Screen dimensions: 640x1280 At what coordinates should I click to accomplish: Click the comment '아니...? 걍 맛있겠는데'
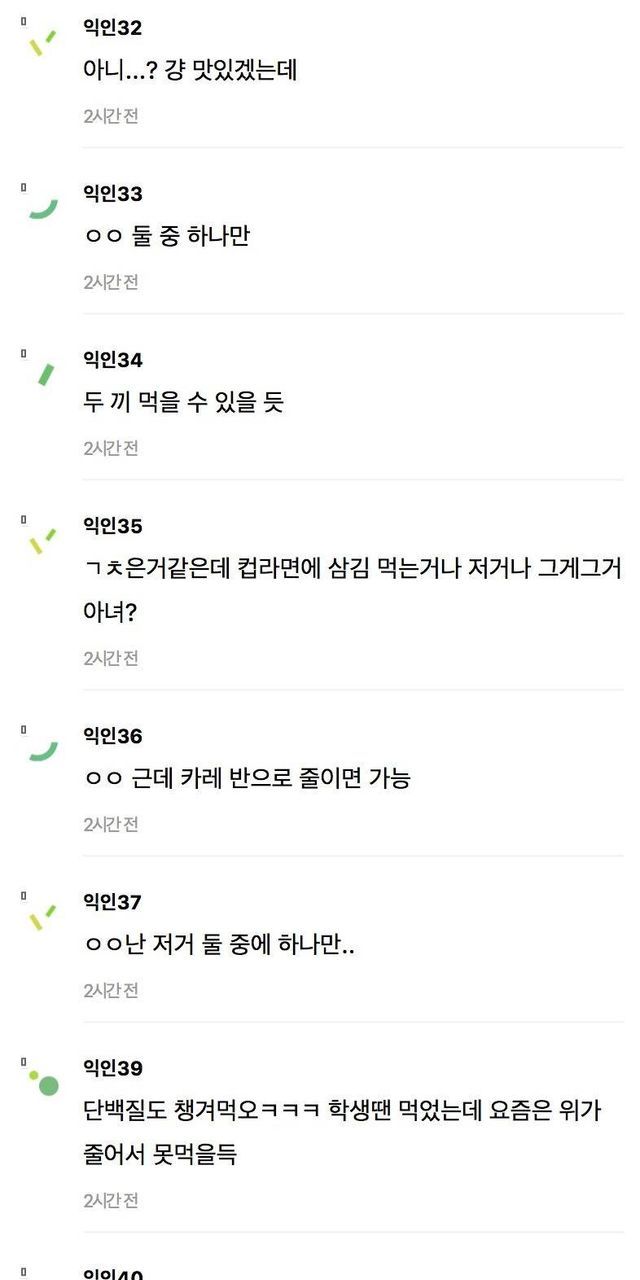coord(190,71)
